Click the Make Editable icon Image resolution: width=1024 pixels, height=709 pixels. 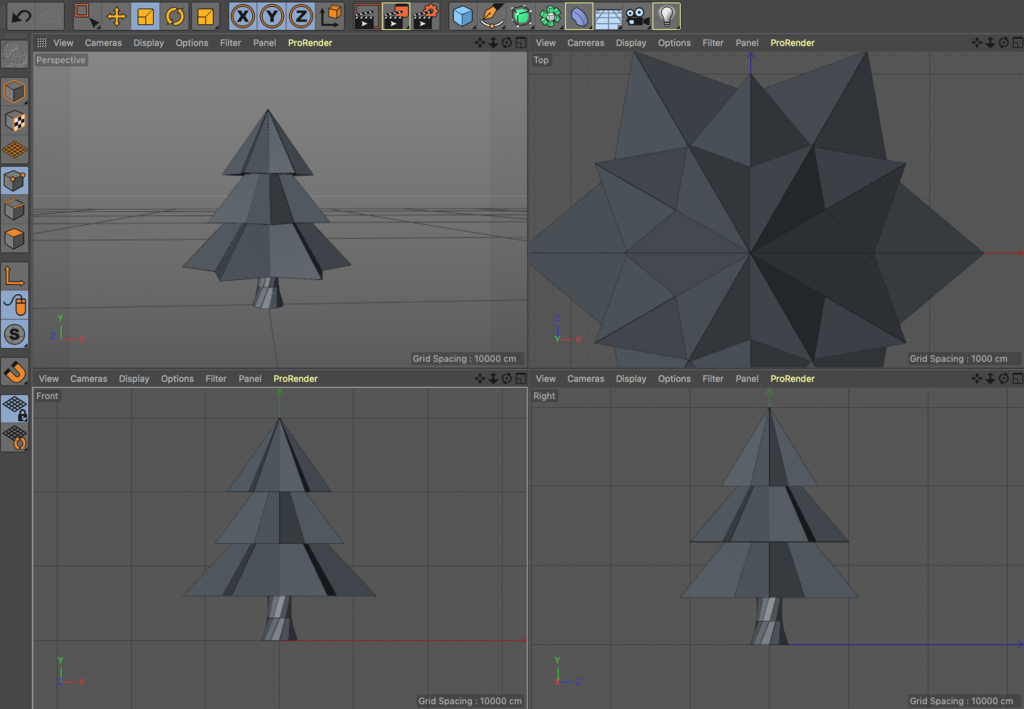[x=14, y=54]
